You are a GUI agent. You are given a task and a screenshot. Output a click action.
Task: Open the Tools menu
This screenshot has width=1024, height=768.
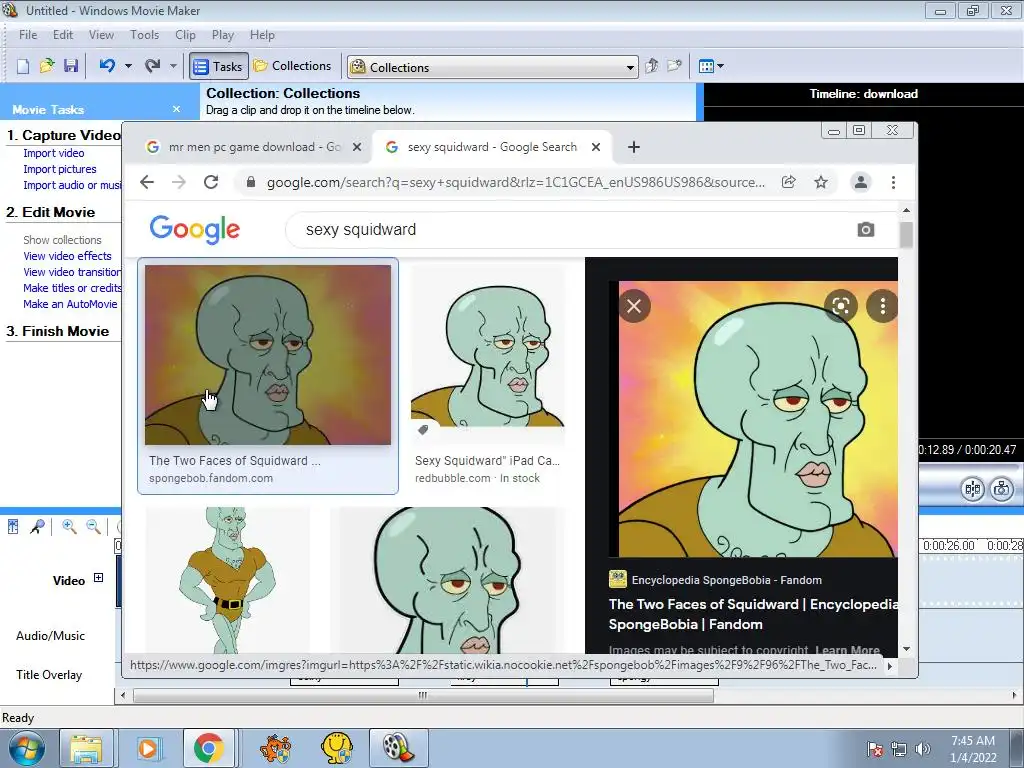[144, 35]
